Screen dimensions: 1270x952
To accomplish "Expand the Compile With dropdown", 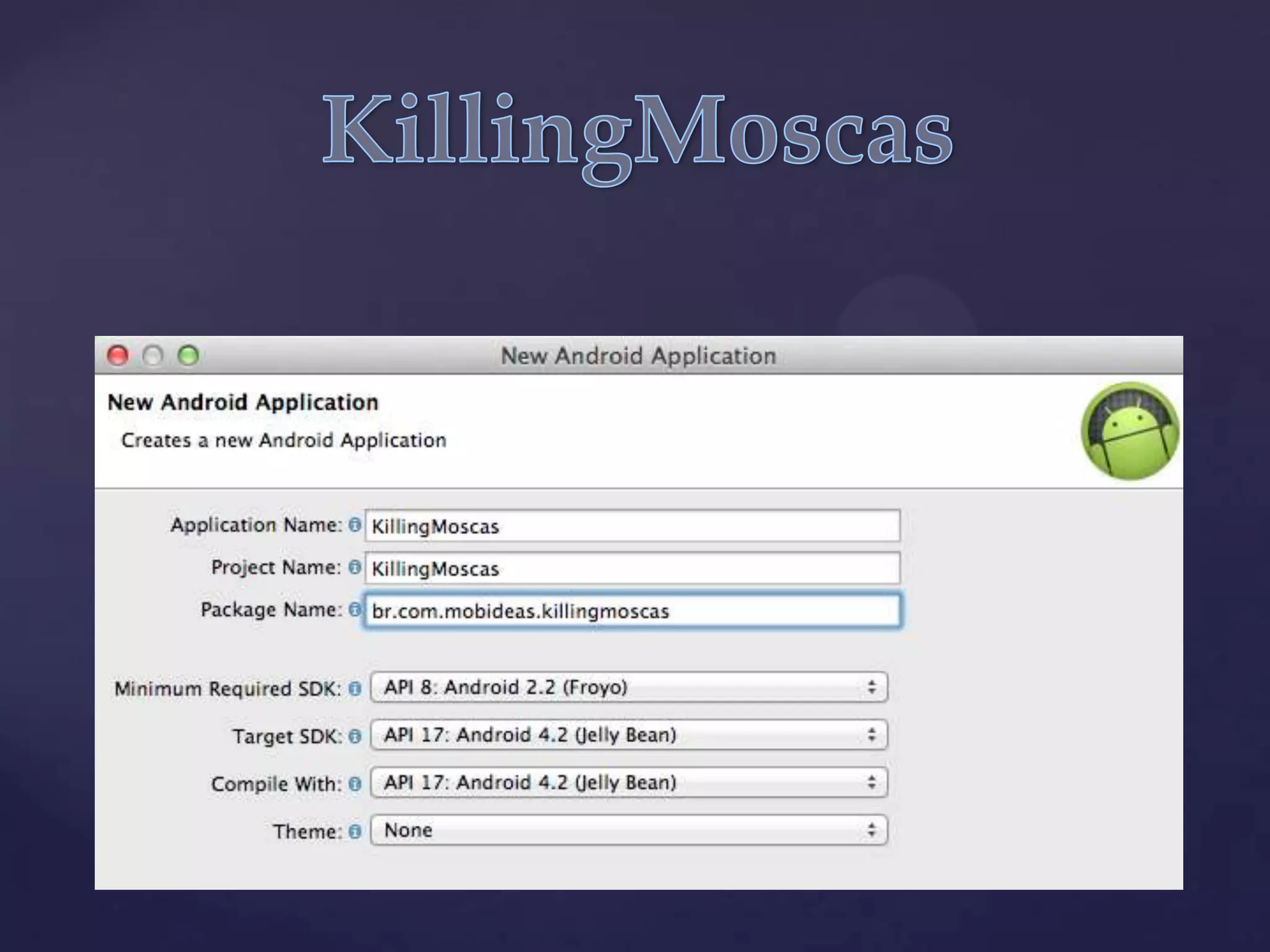I will (x=628, y=783).
